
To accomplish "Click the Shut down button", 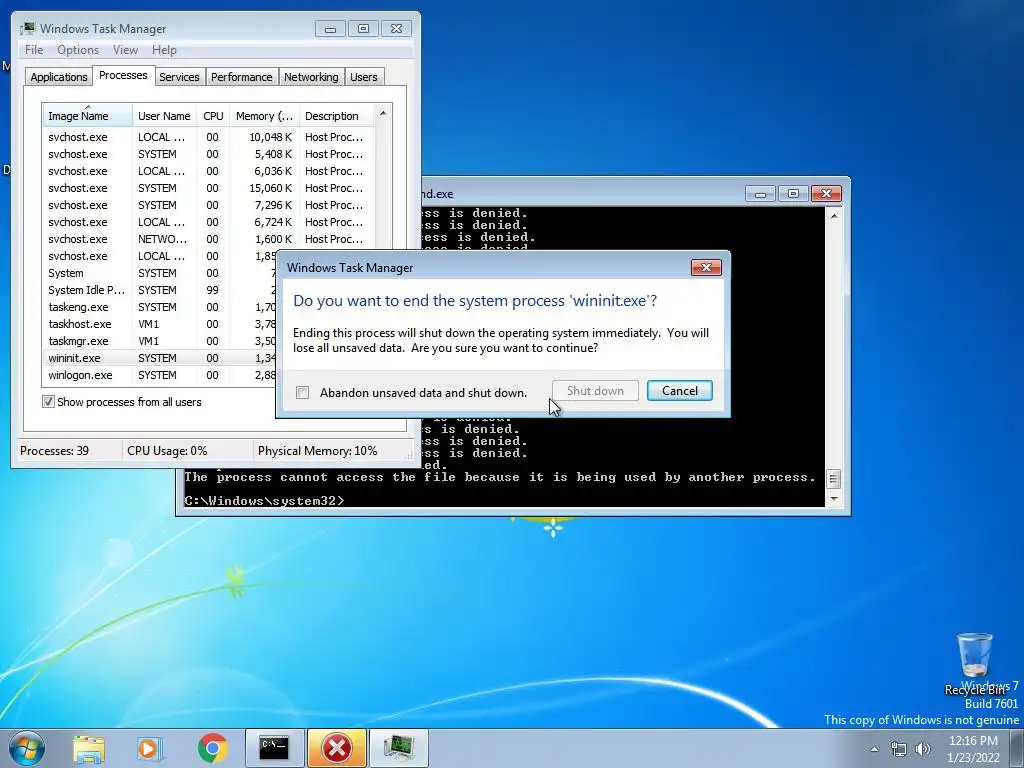I will (595, 391).
